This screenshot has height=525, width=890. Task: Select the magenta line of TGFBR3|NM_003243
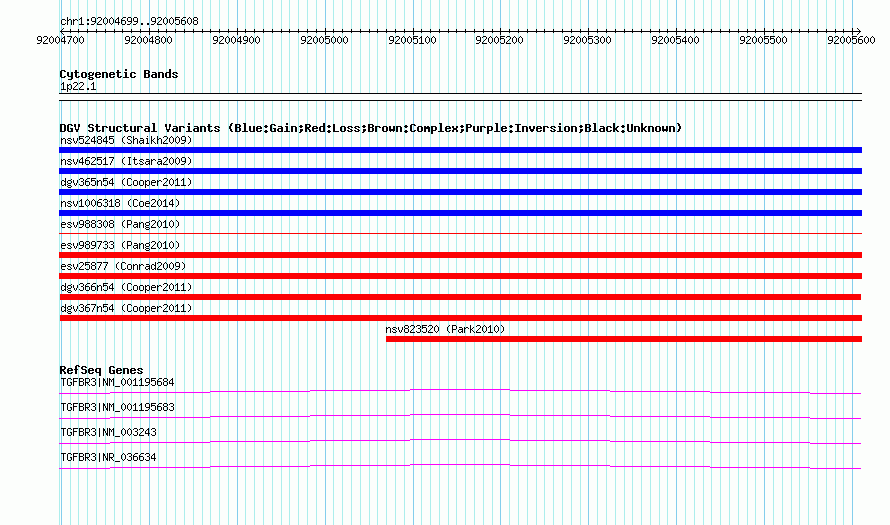(460, 441)
